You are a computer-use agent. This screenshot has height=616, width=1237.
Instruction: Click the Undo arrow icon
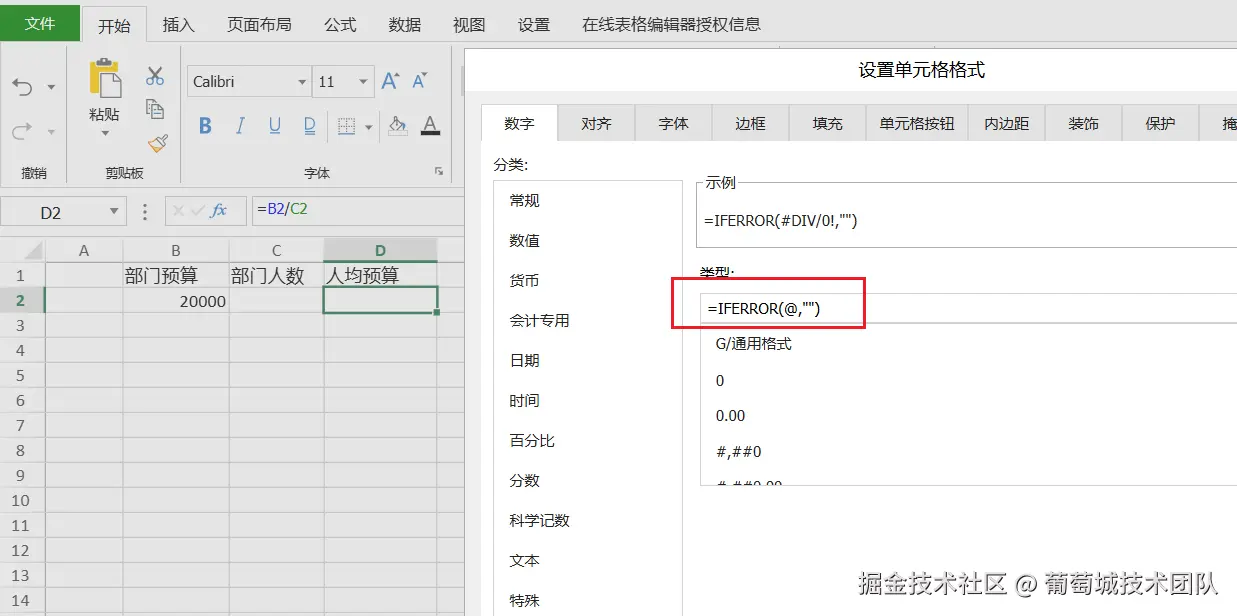22,88
